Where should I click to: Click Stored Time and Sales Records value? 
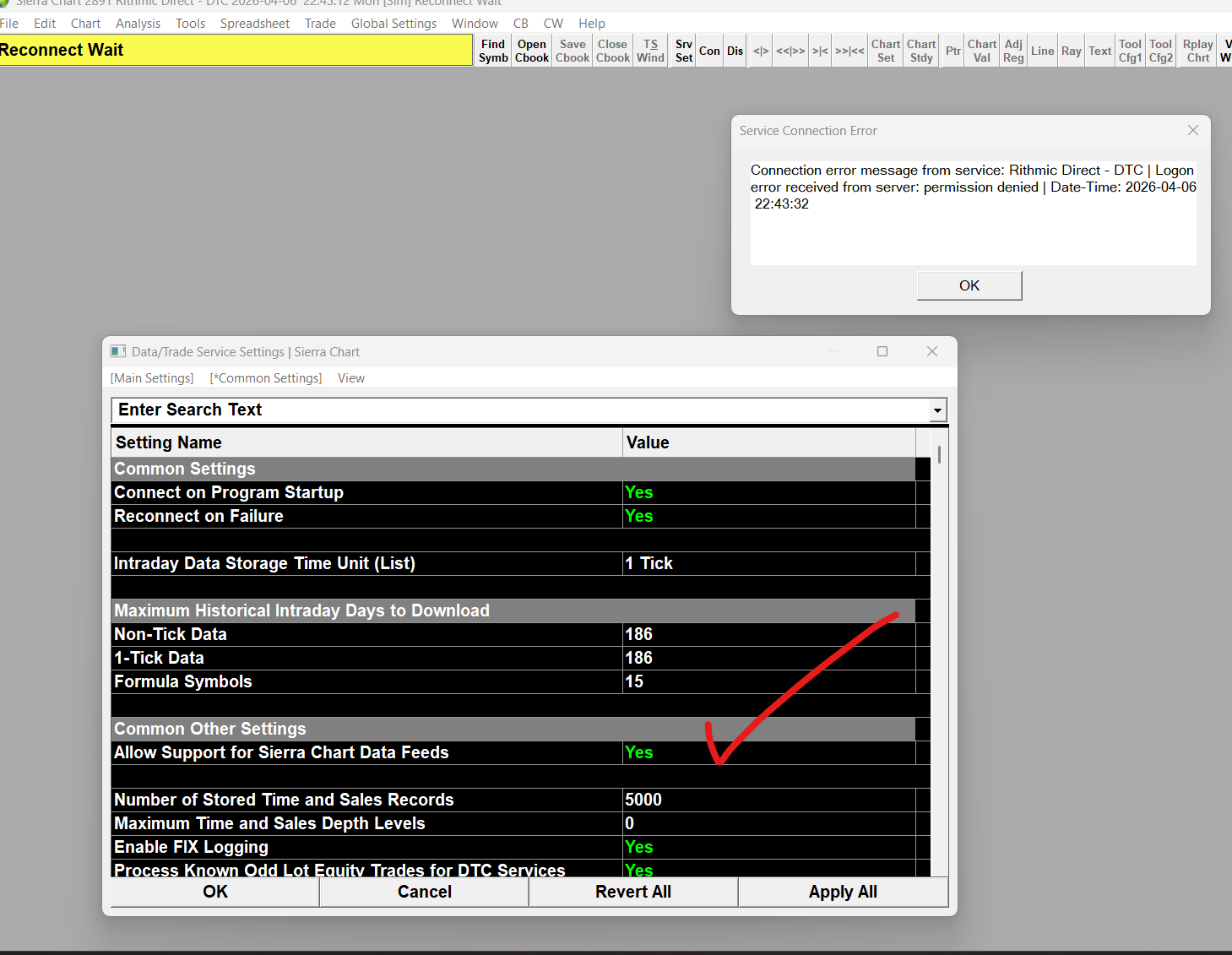[x=768, y=800]
